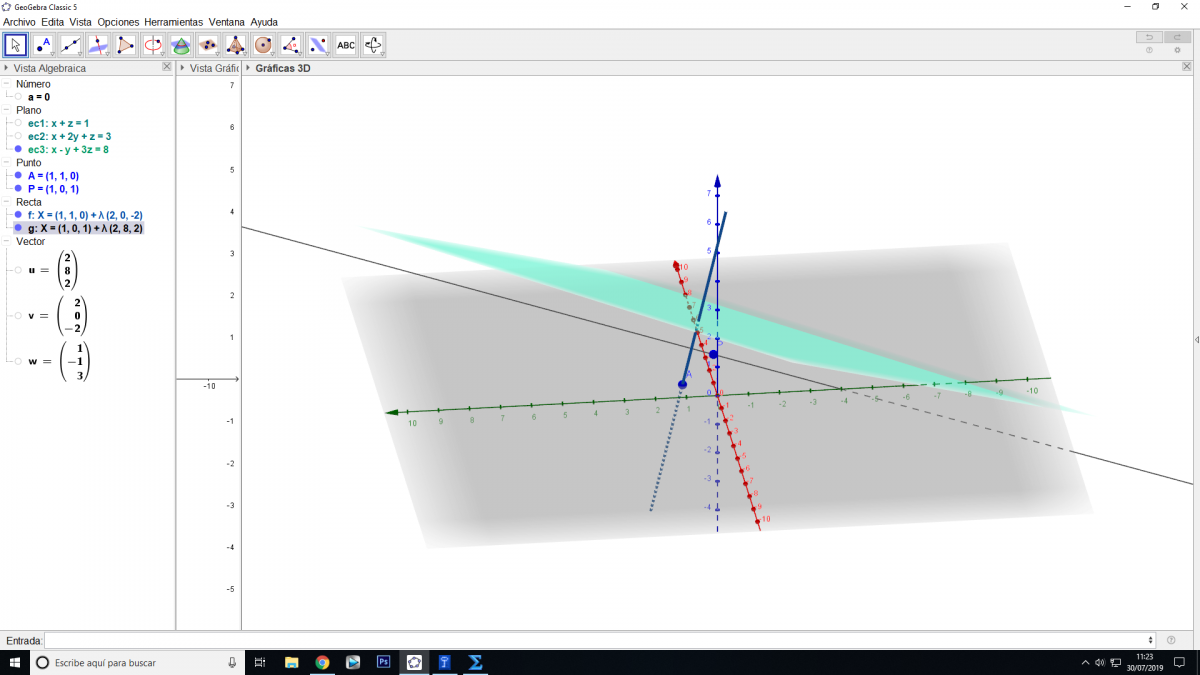Select the Polygon tool
The height and width of the screenshot is (675, 1200).
coord(125,45)
